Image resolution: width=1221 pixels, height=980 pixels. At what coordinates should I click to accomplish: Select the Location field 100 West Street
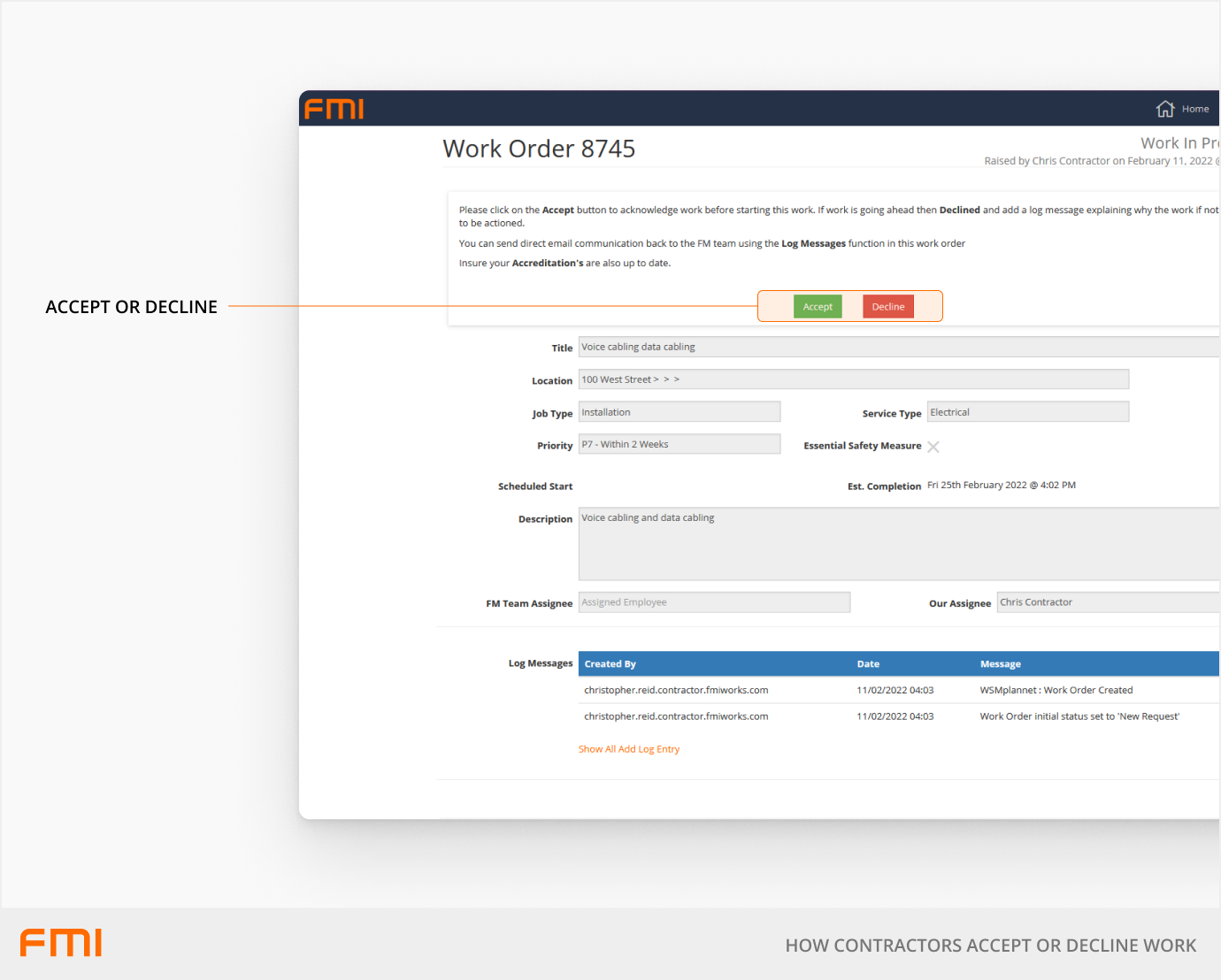853,379
